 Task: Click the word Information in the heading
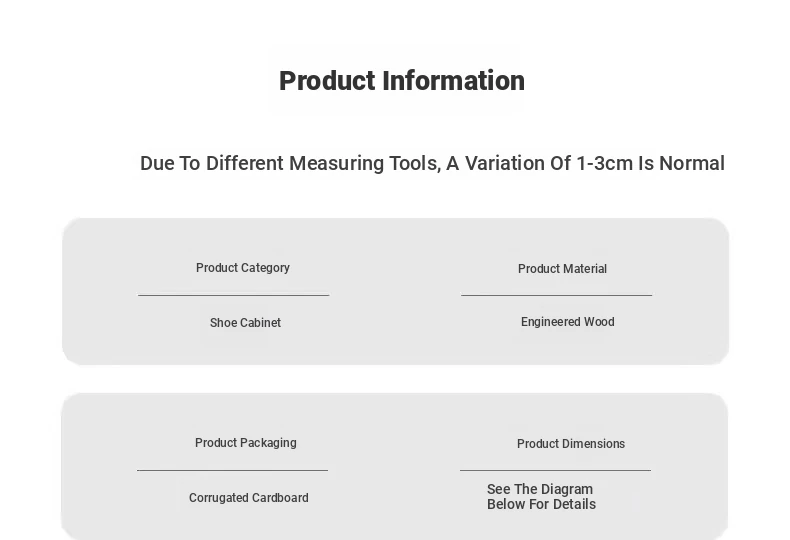pyautogui.click(x=453, y=81)
